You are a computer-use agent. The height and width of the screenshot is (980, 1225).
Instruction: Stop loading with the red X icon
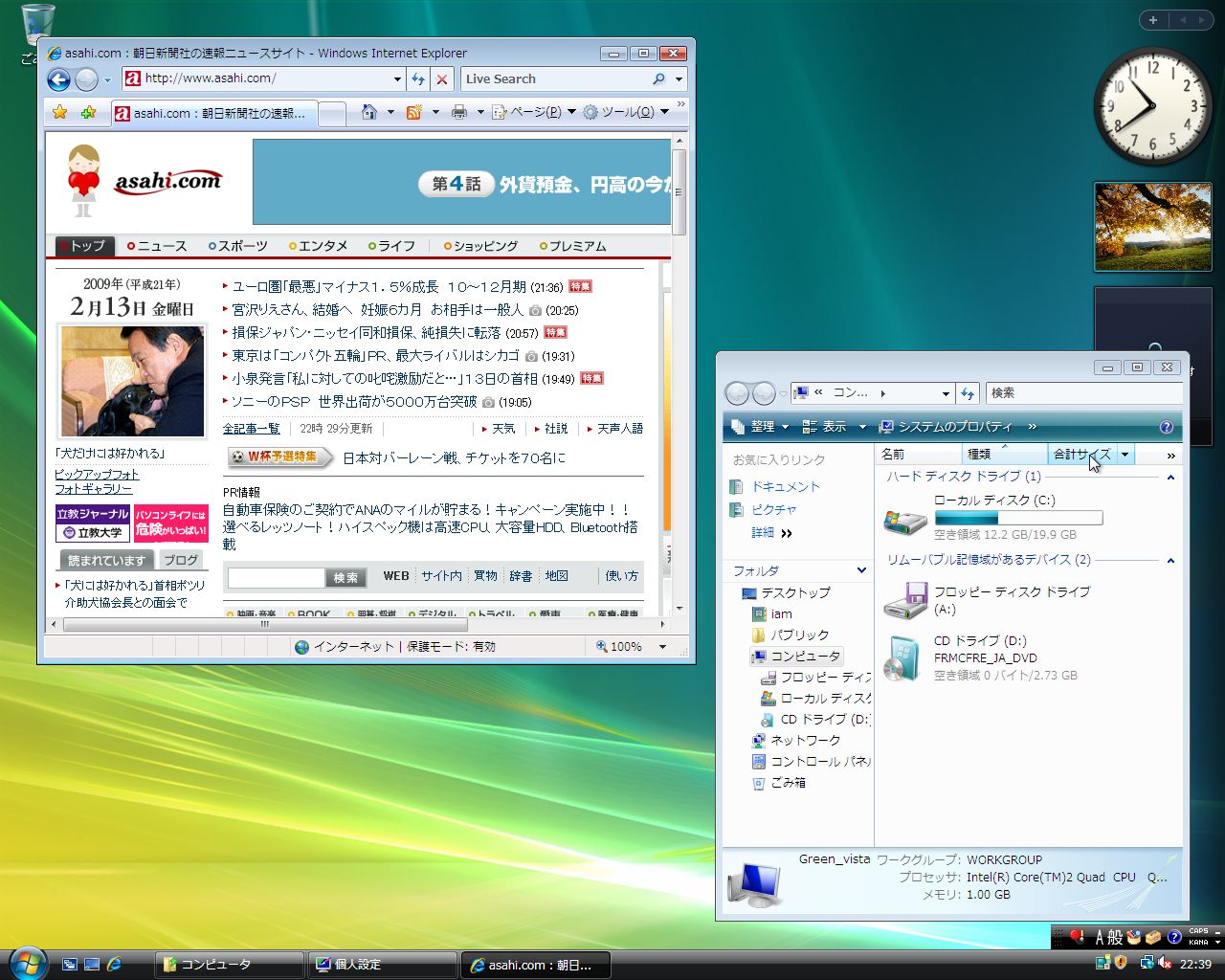pos(441,79)
